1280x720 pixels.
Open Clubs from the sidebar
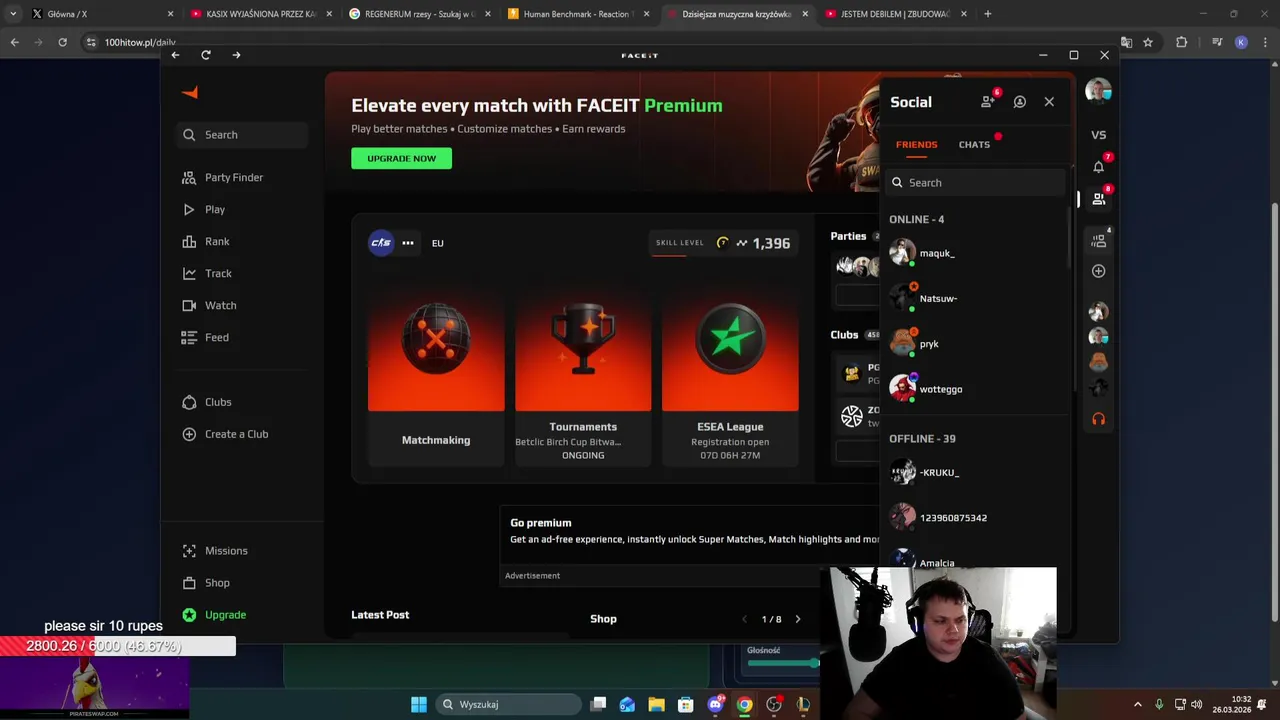(207, 402)
